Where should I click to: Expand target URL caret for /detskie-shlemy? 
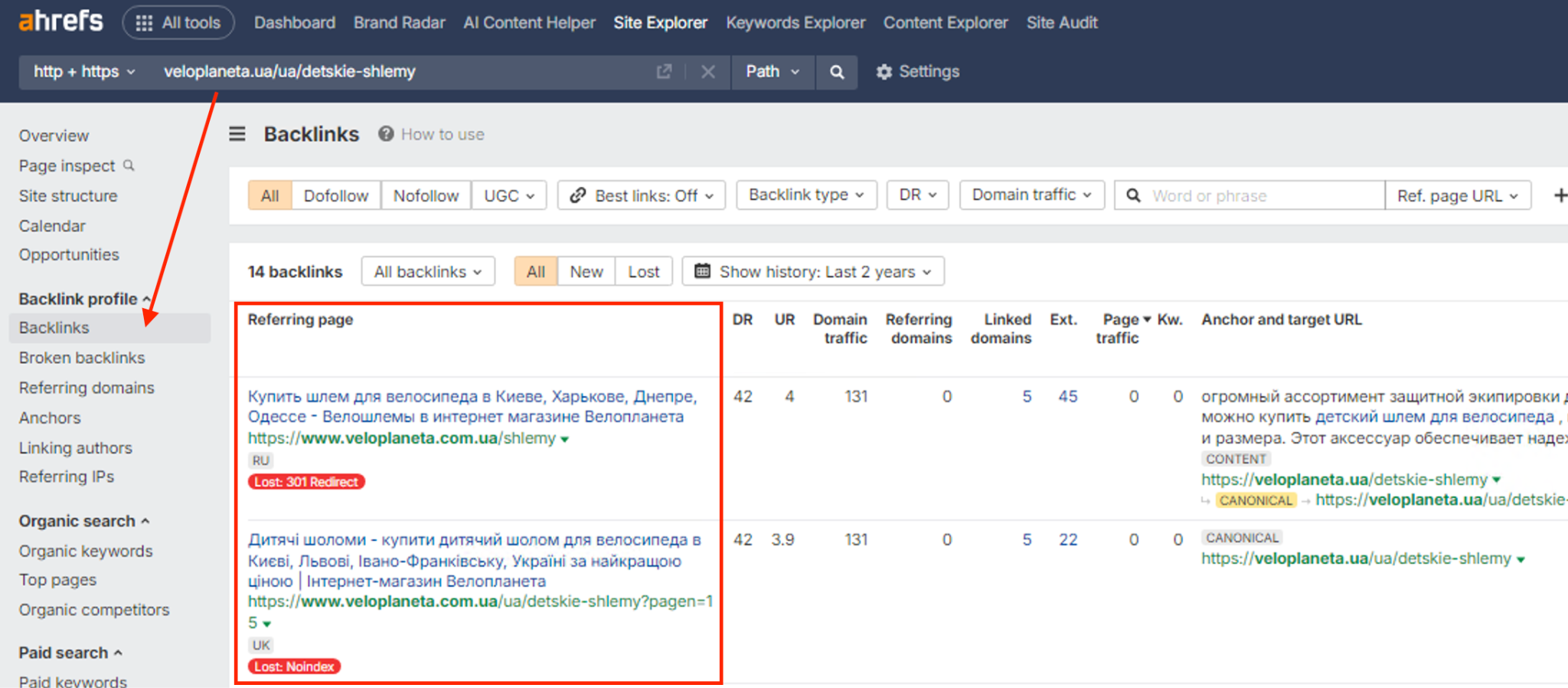point(1497,480)
